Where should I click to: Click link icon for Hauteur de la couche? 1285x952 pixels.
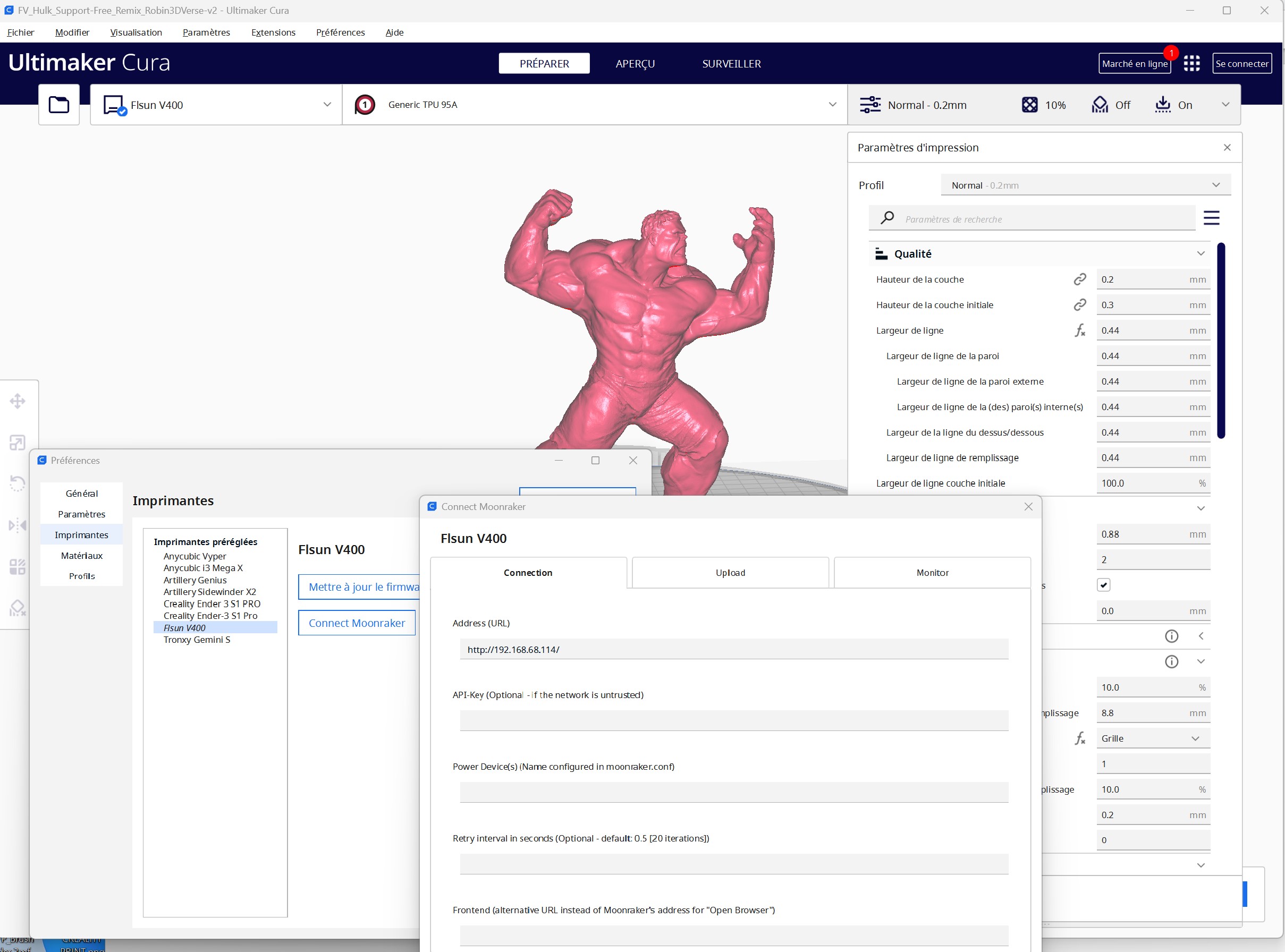1080,279
